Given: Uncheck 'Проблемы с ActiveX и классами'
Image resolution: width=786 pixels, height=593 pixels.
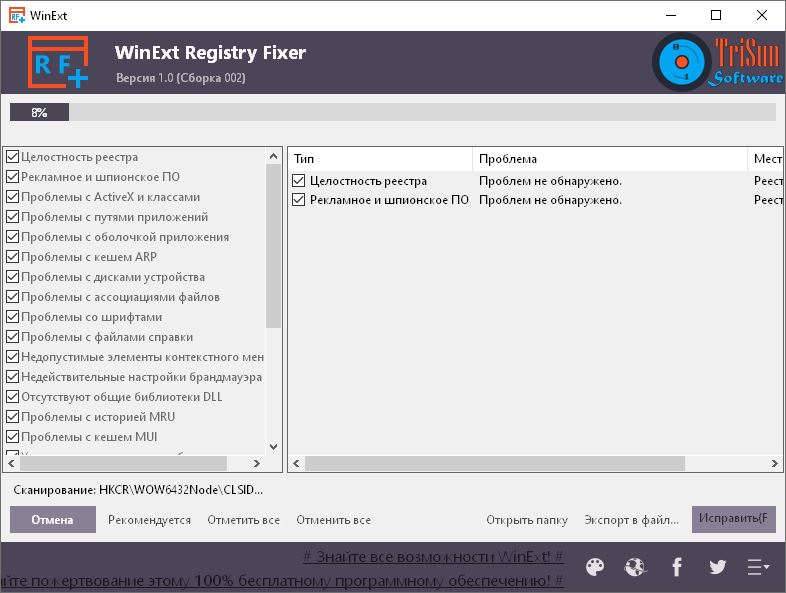Looking at the screenshot, I should coord(13,196).
